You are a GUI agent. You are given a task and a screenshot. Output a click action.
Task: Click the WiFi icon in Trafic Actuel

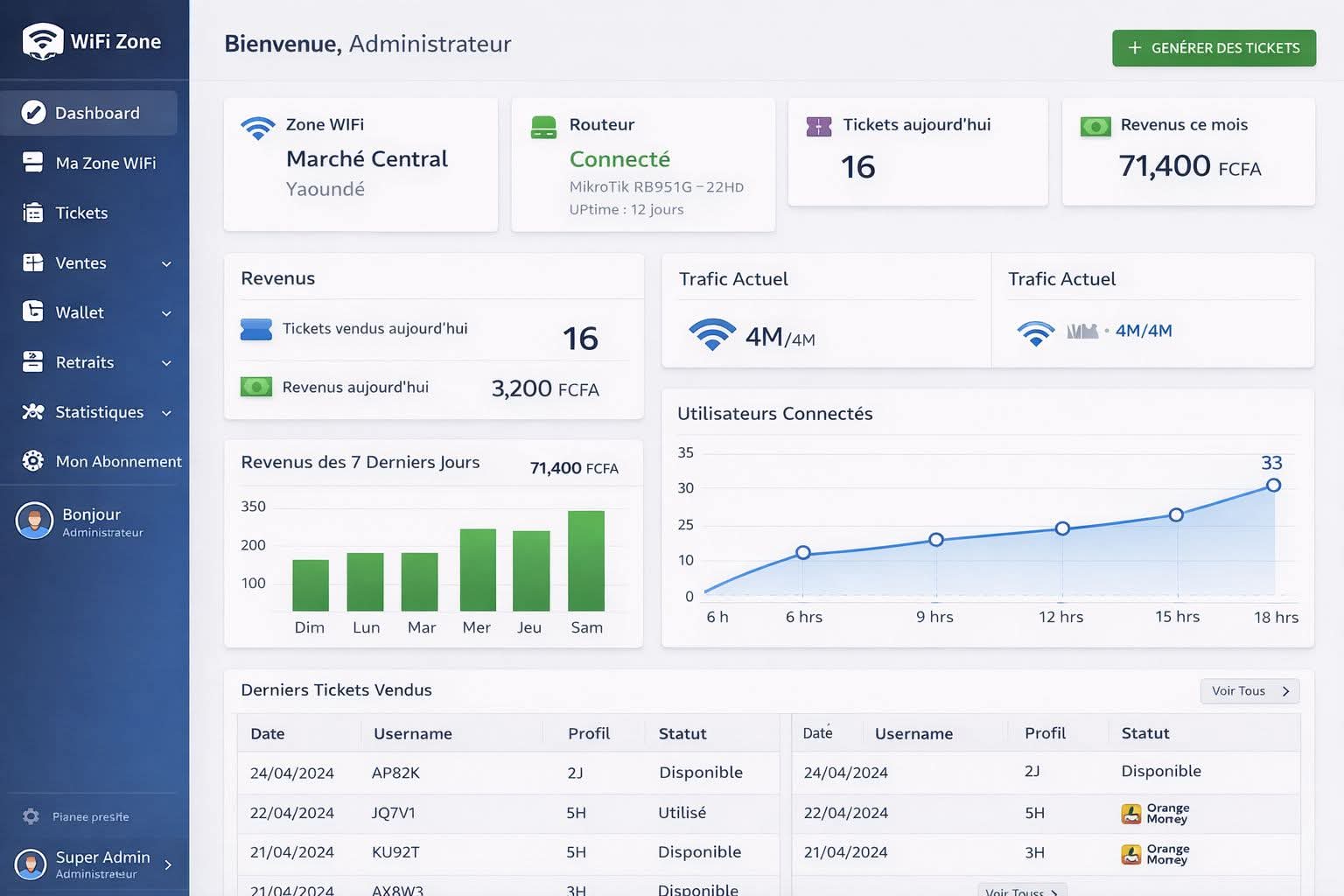click(x=712, y=334)
